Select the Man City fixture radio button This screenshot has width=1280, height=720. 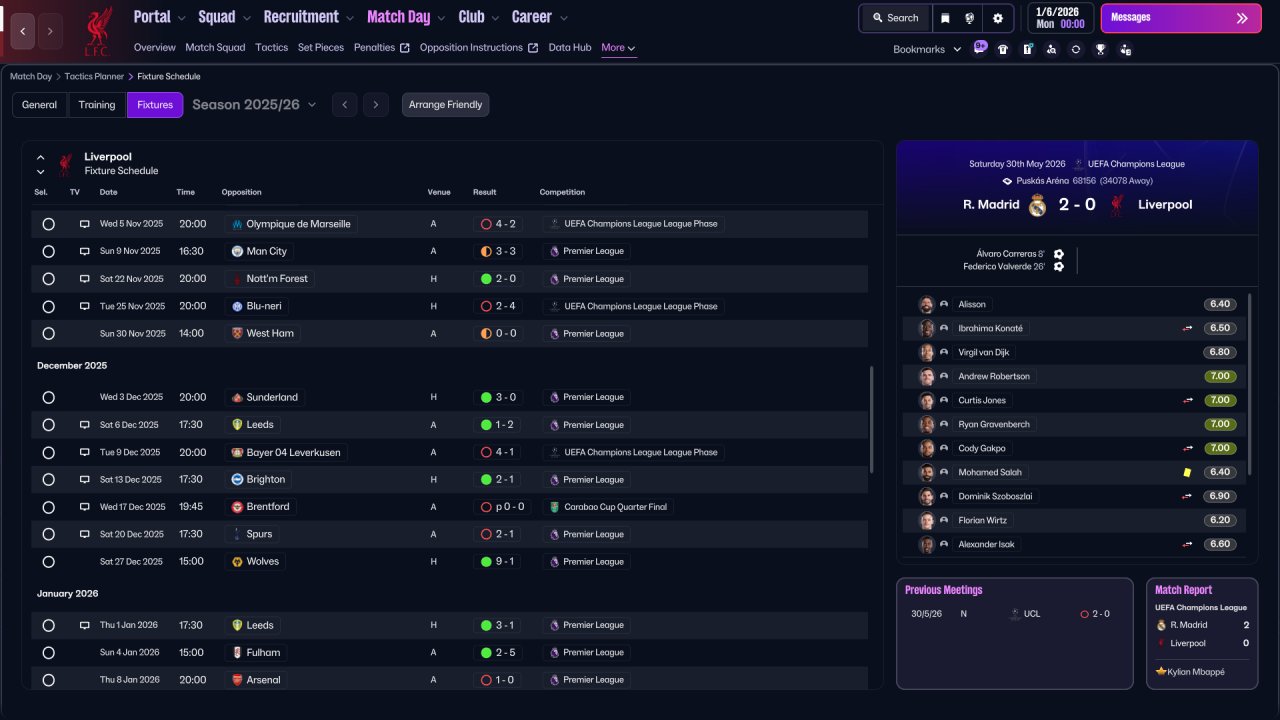click(x=48, y=251)
